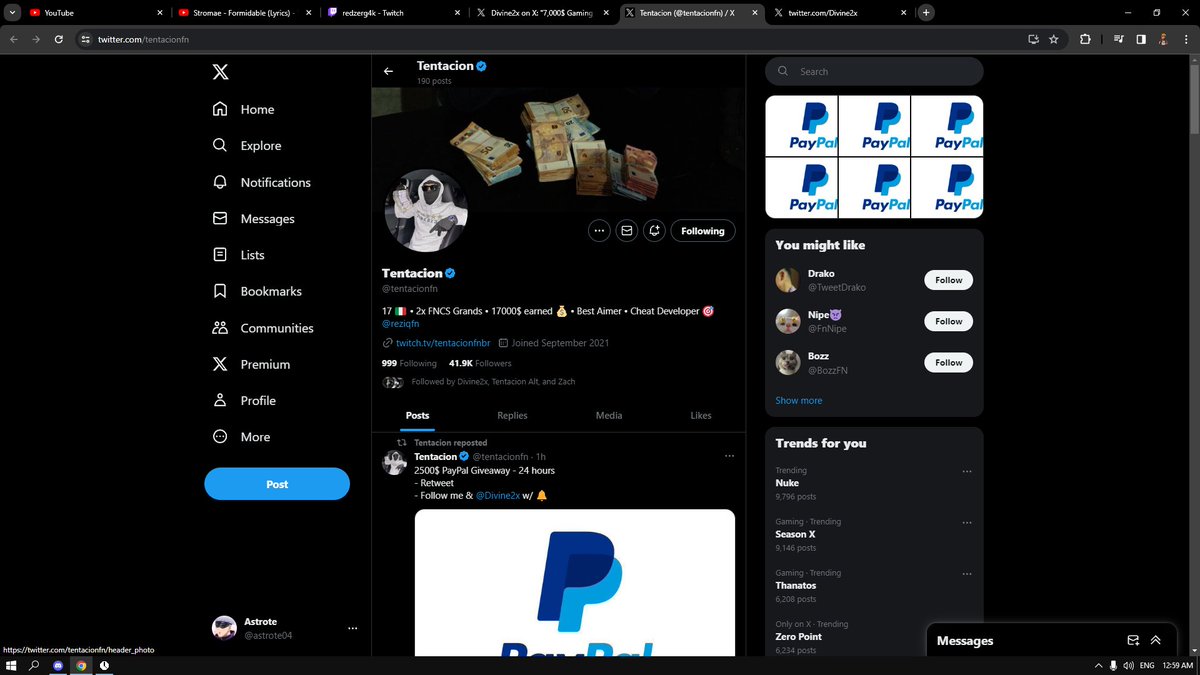The height and width of the screenshot is (675, 1200).
Task: Open direct message to Tentacion via envelope icon
Action: click(x=626, y=231)
